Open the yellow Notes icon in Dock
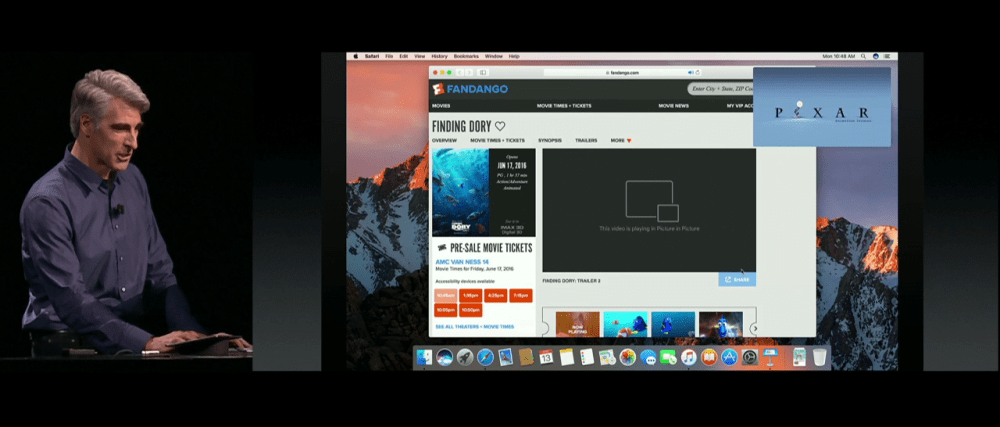1000x427 pixels. pos(566,358)
